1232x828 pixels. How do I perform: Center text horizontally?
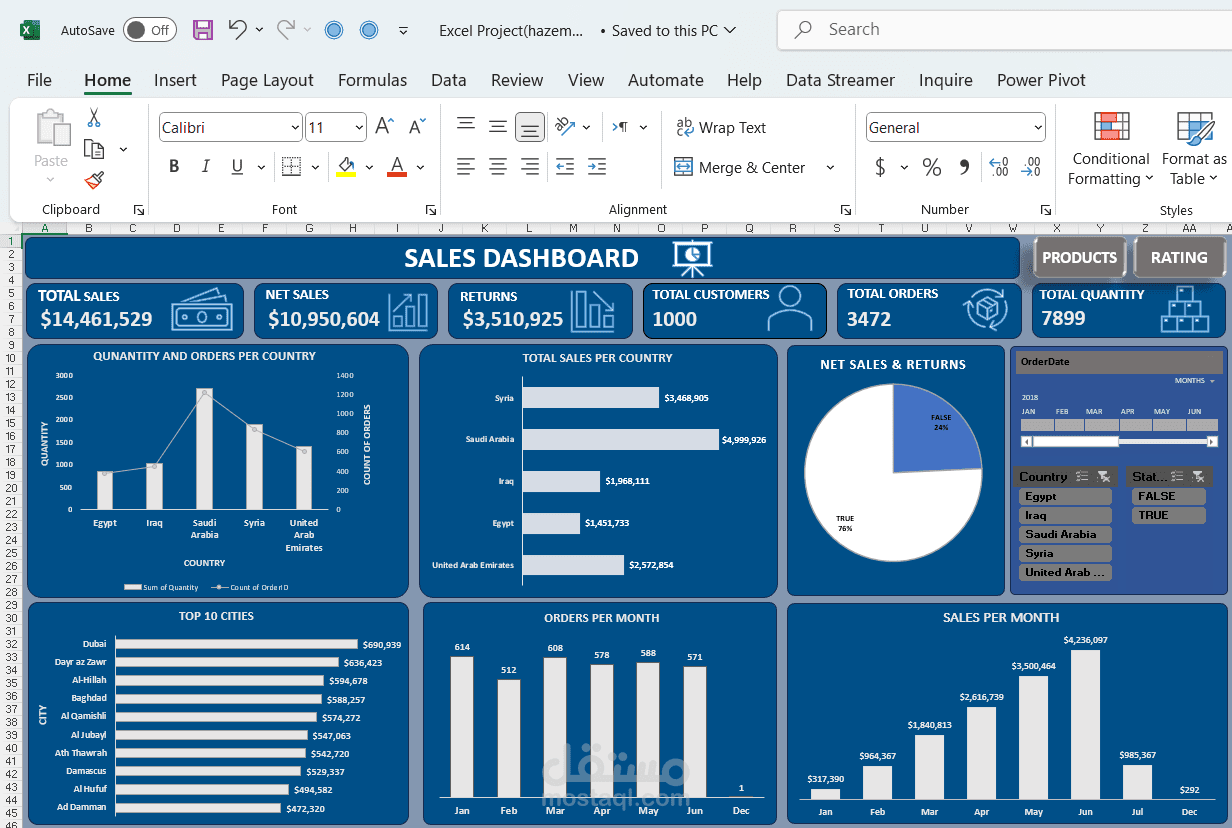pyautogui.click(x=497, y=167)
